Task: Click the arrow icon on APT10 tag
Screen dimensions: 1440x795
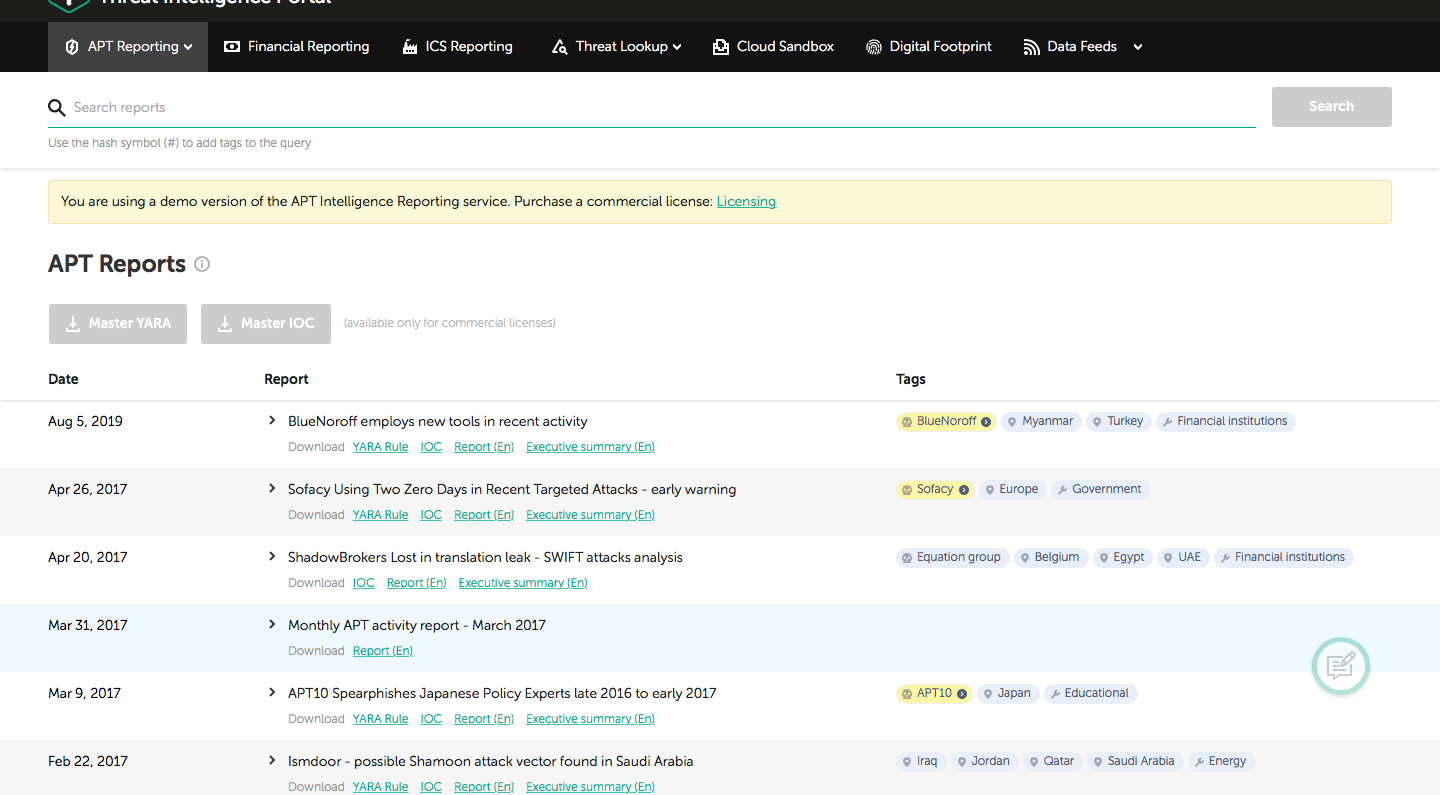Action: 962,694
